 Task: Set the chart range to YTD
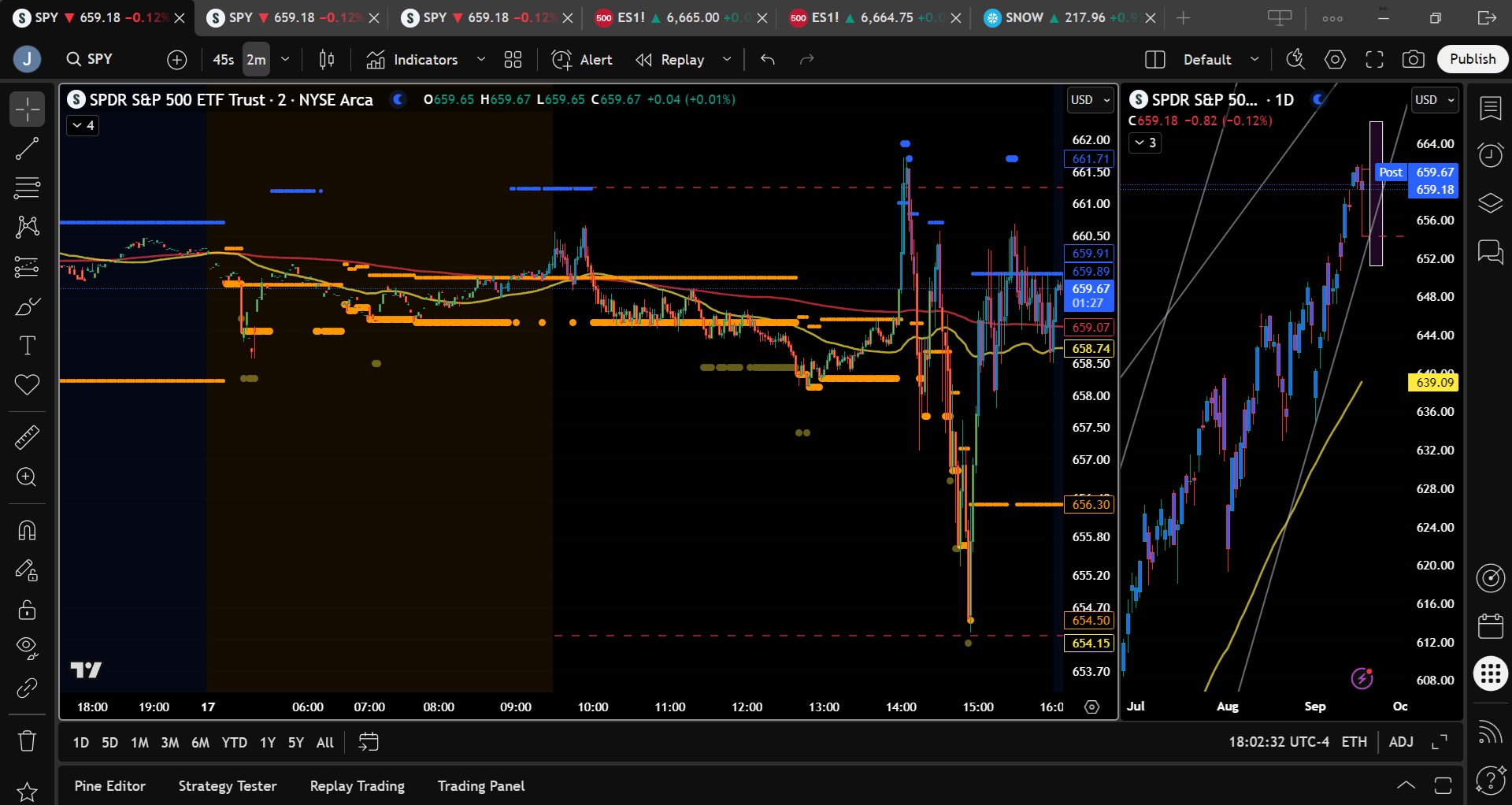[x=234, y=743]
